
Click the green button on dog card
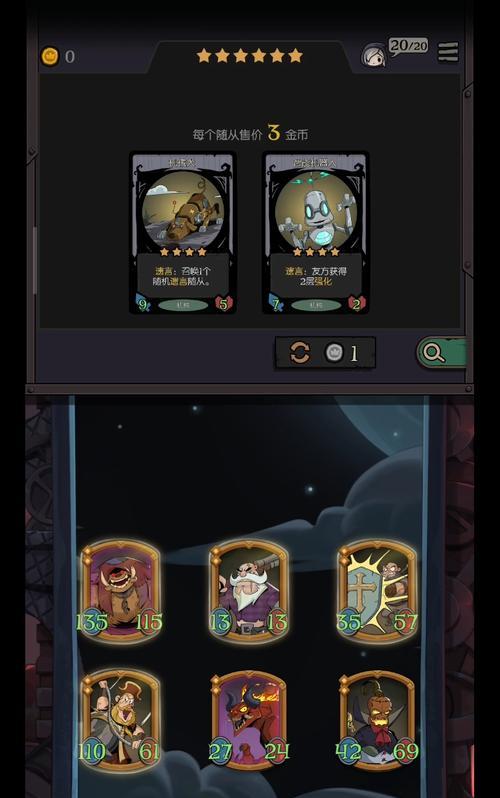183,305
